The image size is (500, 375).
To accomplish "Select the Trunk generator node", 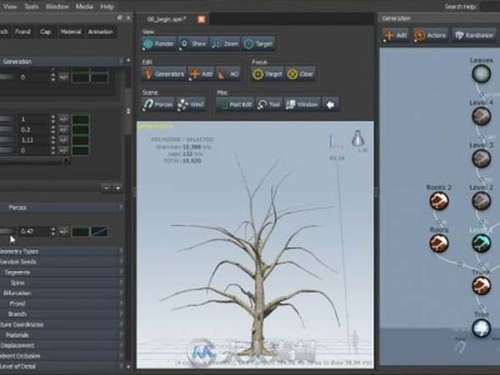I will [x=481, y=286].
